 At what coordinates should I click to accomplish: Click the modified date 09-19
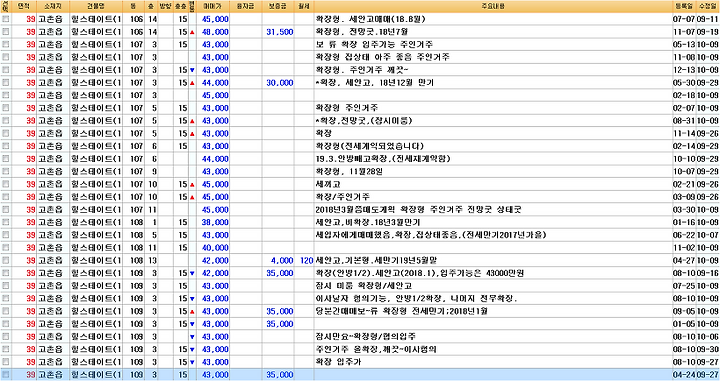tap(708, 32)
